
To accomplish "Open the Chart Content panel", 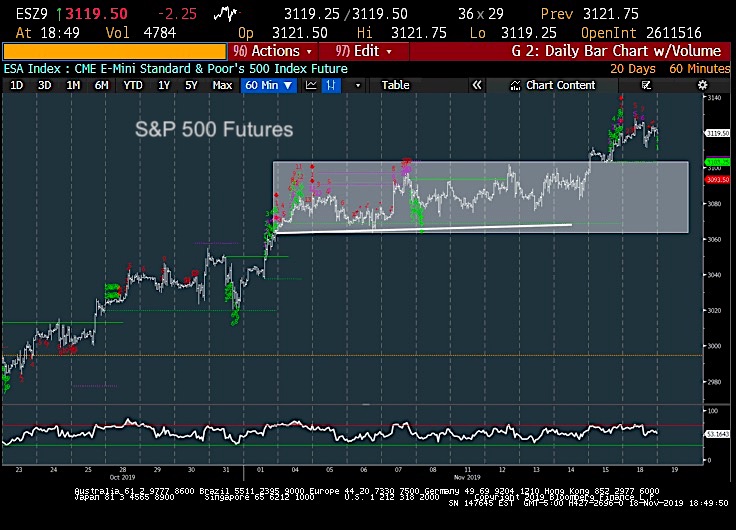I will point(552,85).
